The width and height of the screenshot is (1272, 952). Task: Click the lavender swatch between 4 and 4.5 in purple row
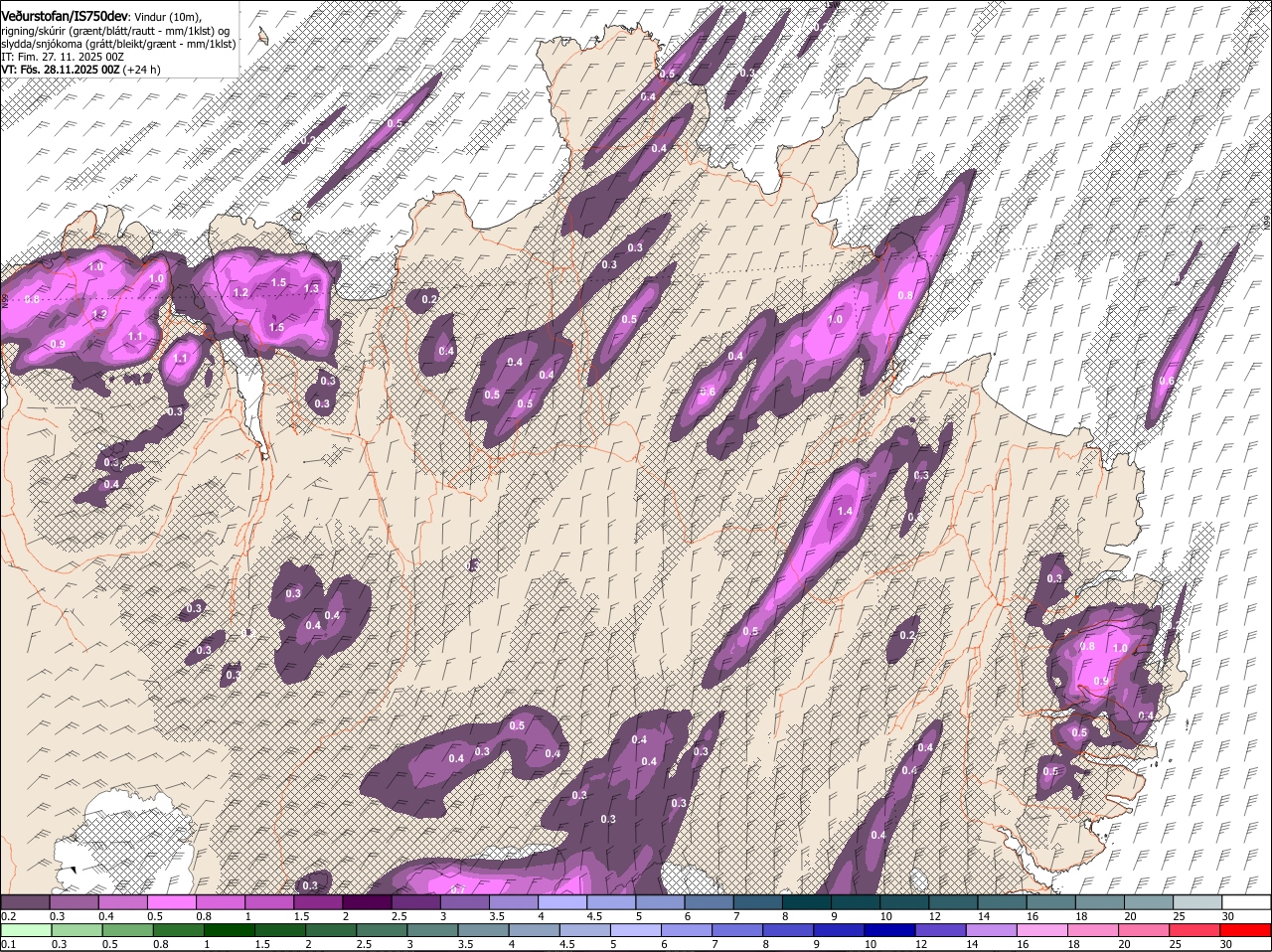click(561, 902)
